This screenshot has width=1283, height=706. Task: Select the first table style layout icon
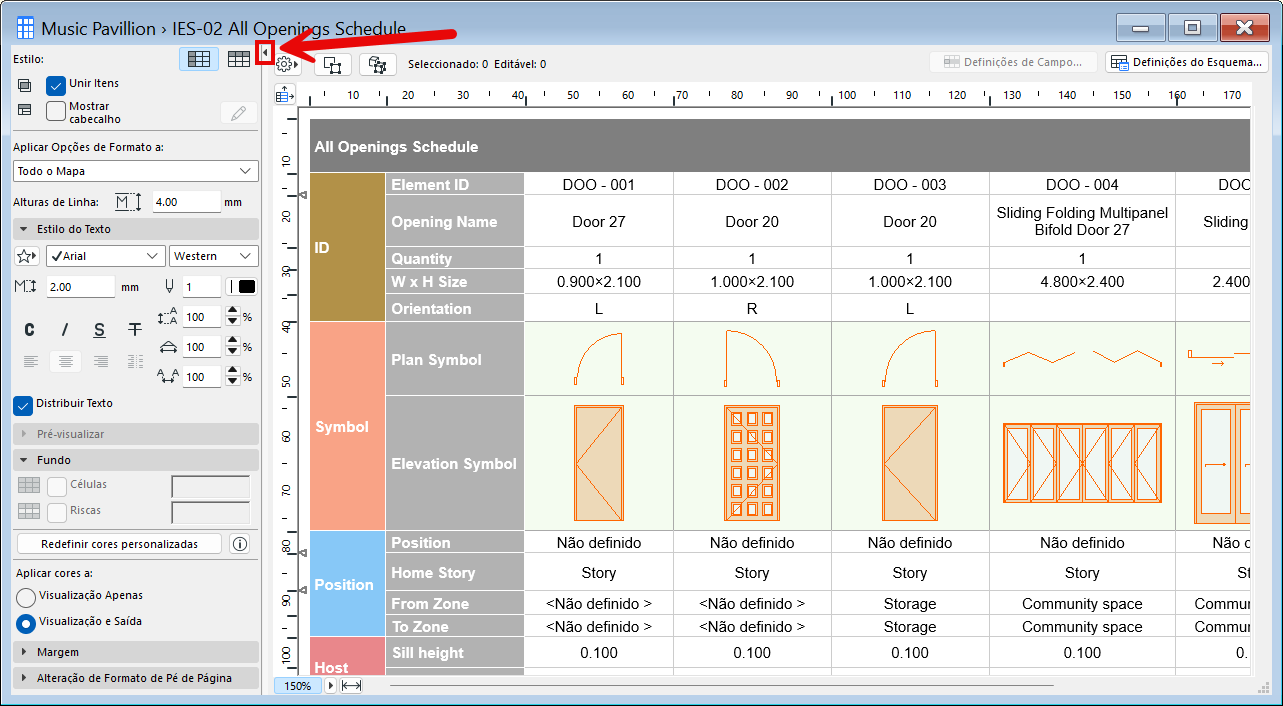(x=199, y=59)
